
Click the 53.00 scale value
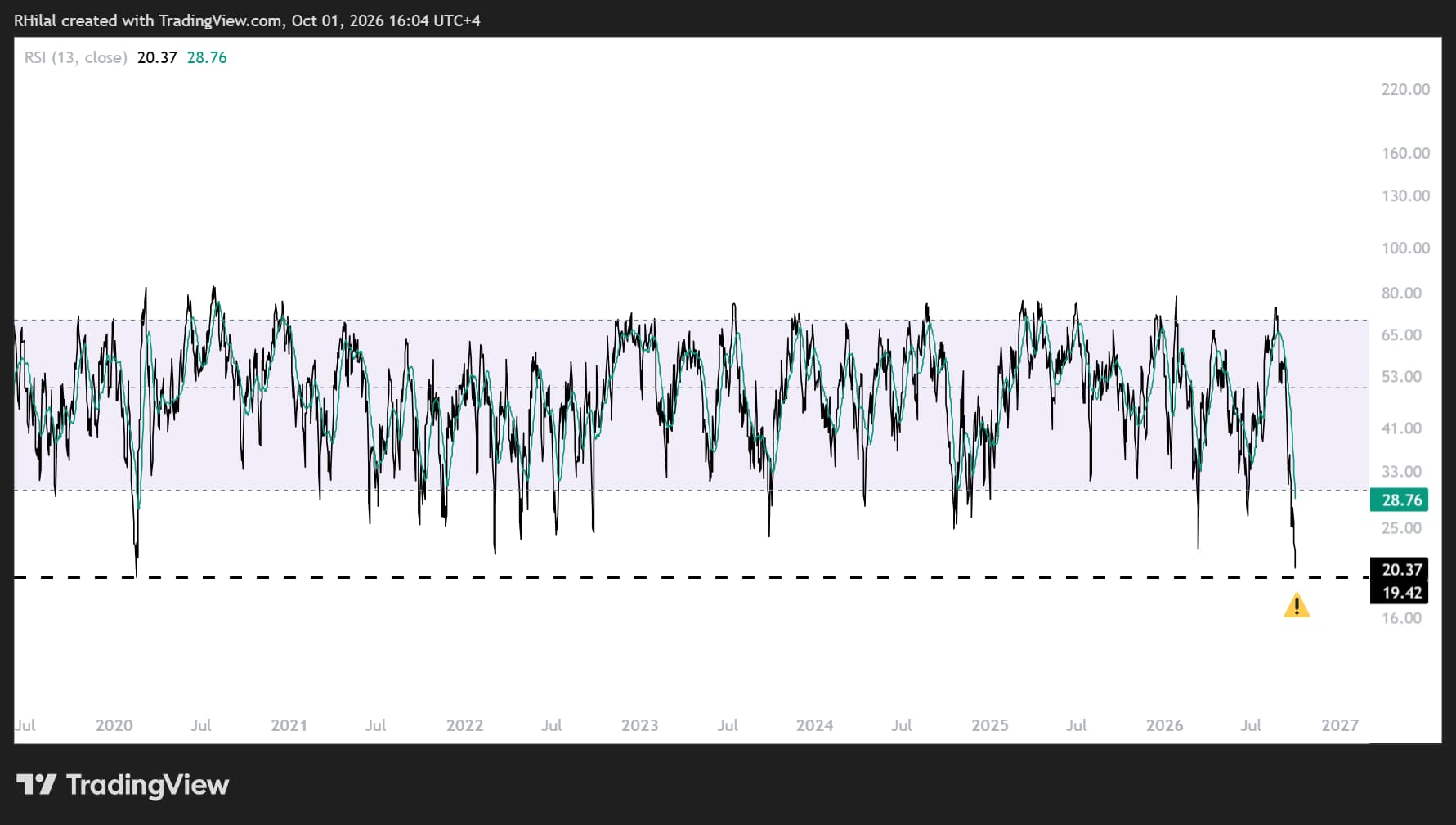pyautogui.click(x=1401, y=376)
